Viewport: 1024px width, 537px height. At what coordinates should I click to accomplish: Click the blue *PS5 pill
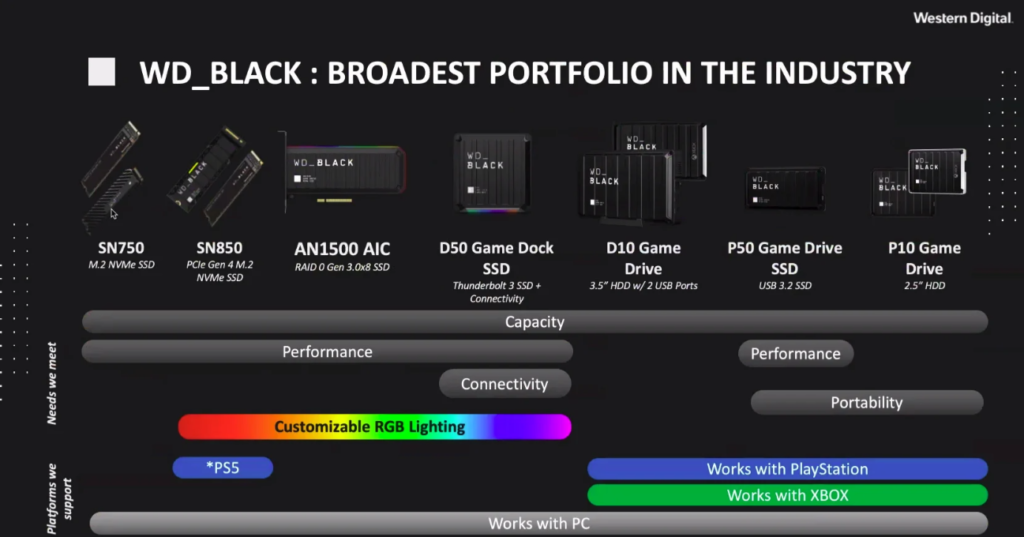tap(223, 468)
